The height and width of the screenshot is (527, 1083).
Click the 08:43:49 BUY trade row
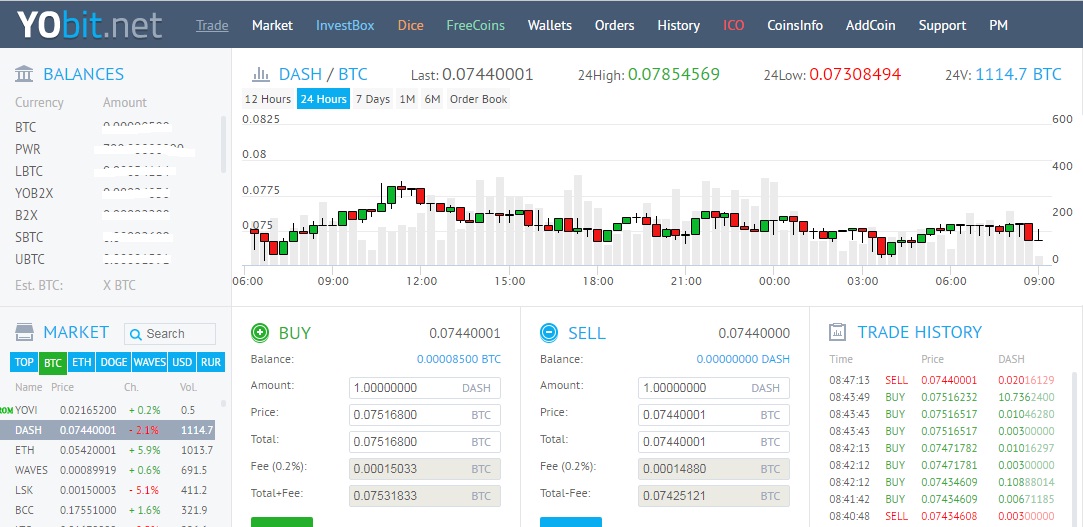pos(942,397)
